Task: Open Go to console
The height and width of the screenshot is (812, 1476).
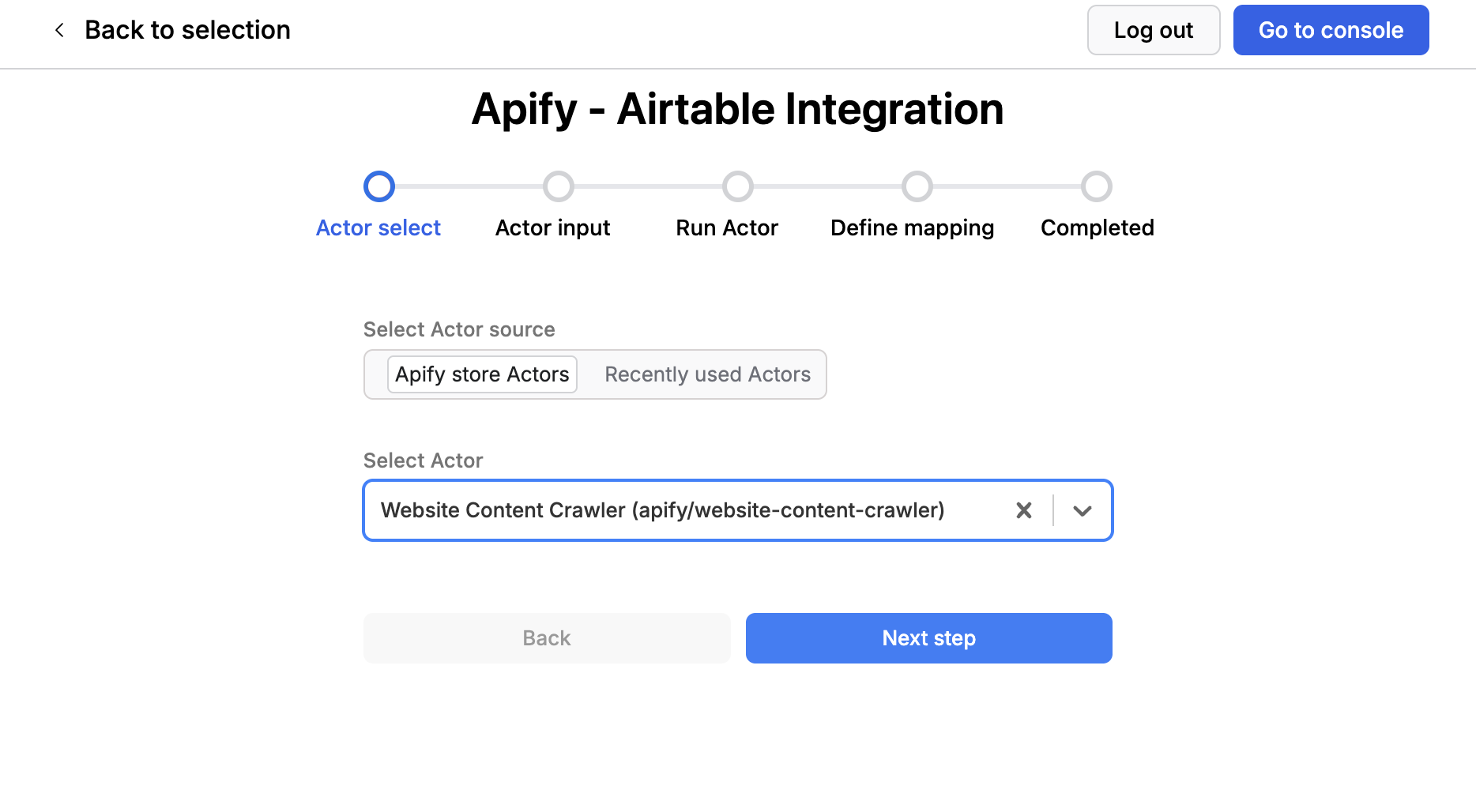Action: pos(1331,30)
